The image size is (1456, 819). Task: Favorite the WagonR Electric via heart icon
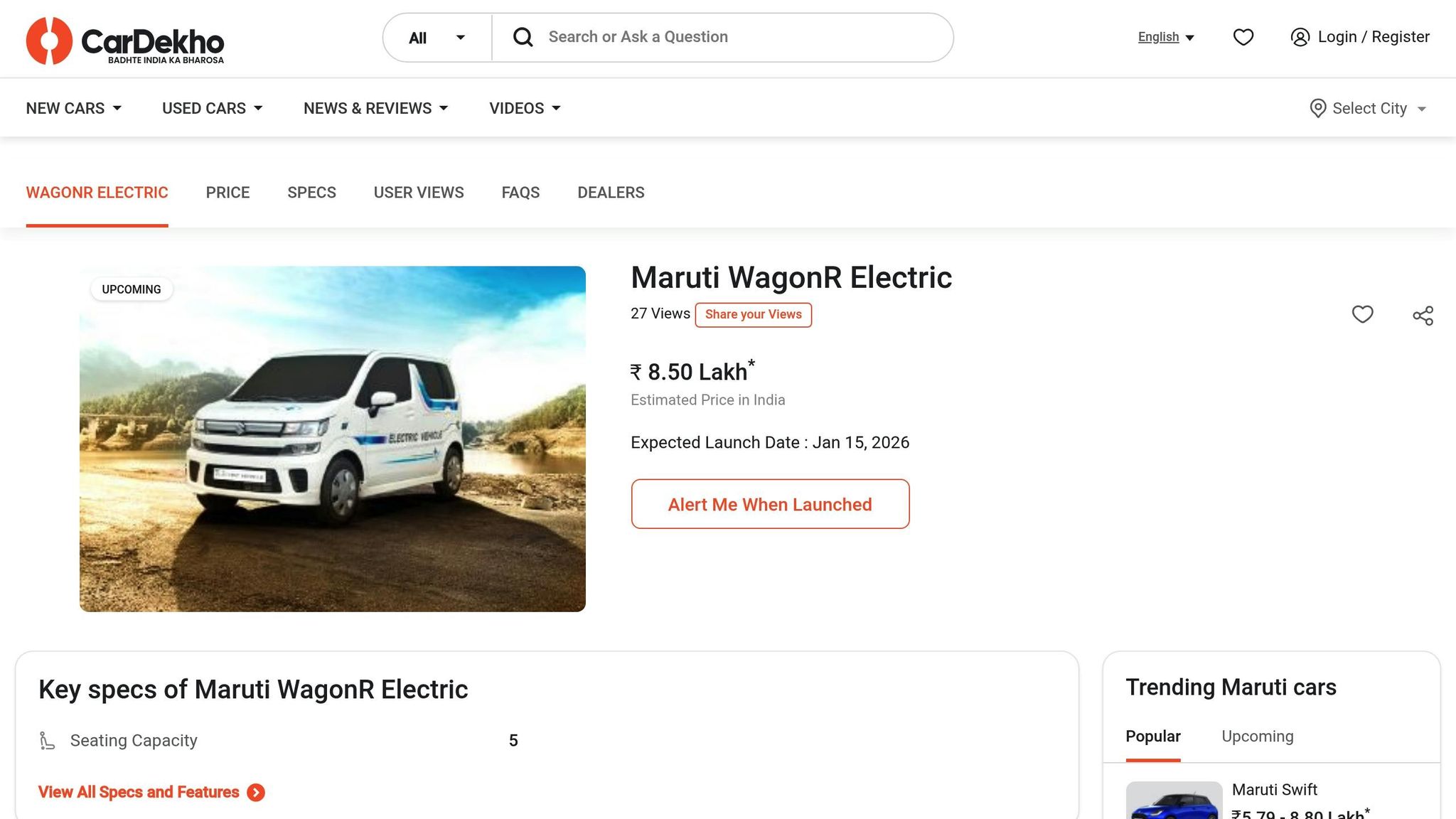(1363, 315)
